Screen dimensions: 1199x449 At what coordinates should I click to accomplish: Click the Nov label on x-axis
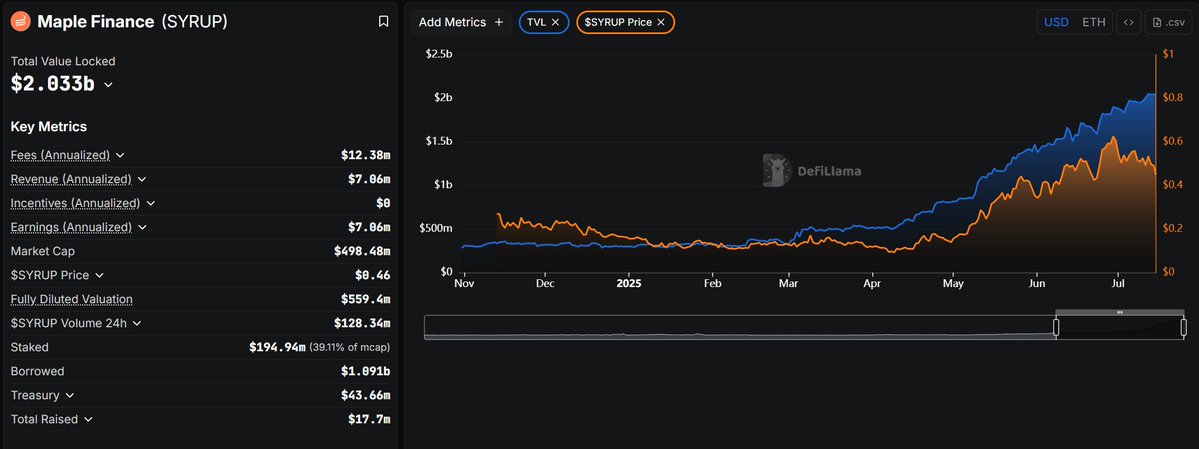[463, 283]
